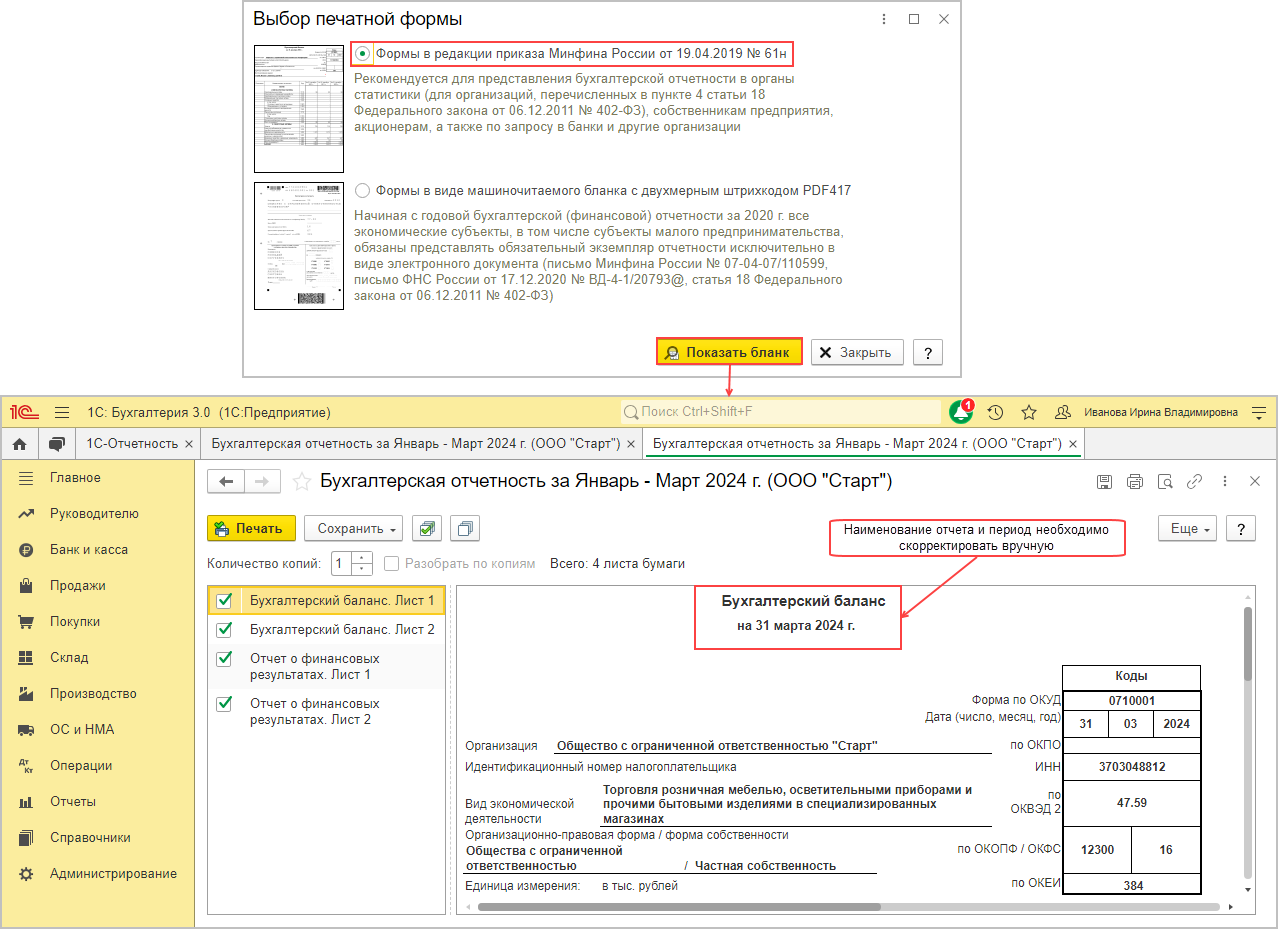The height and width of the screenshot is (929, 1278).
Task: Switch to first Бухгалтерская отчетность tab
Action: click(x=416, y=443)
